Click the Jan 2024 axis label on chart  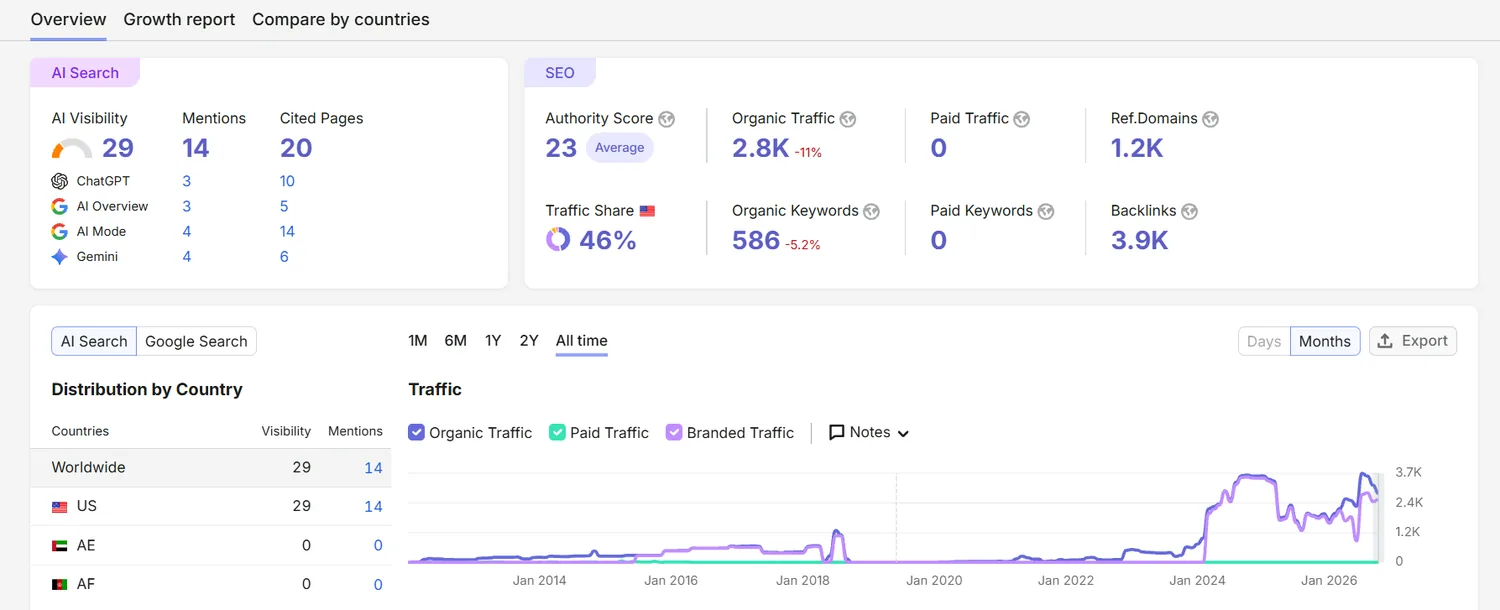pyautogui.click(x=1197, y=580)
